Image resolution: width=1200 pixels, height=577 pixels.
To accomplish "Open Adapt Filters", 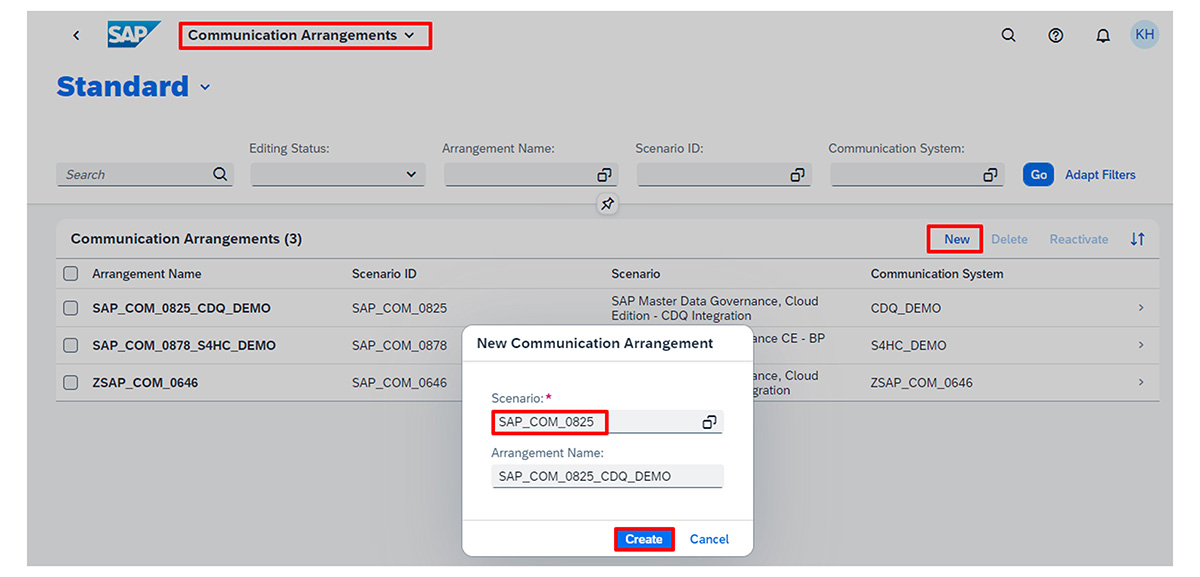I will (x=1100, y=175).
